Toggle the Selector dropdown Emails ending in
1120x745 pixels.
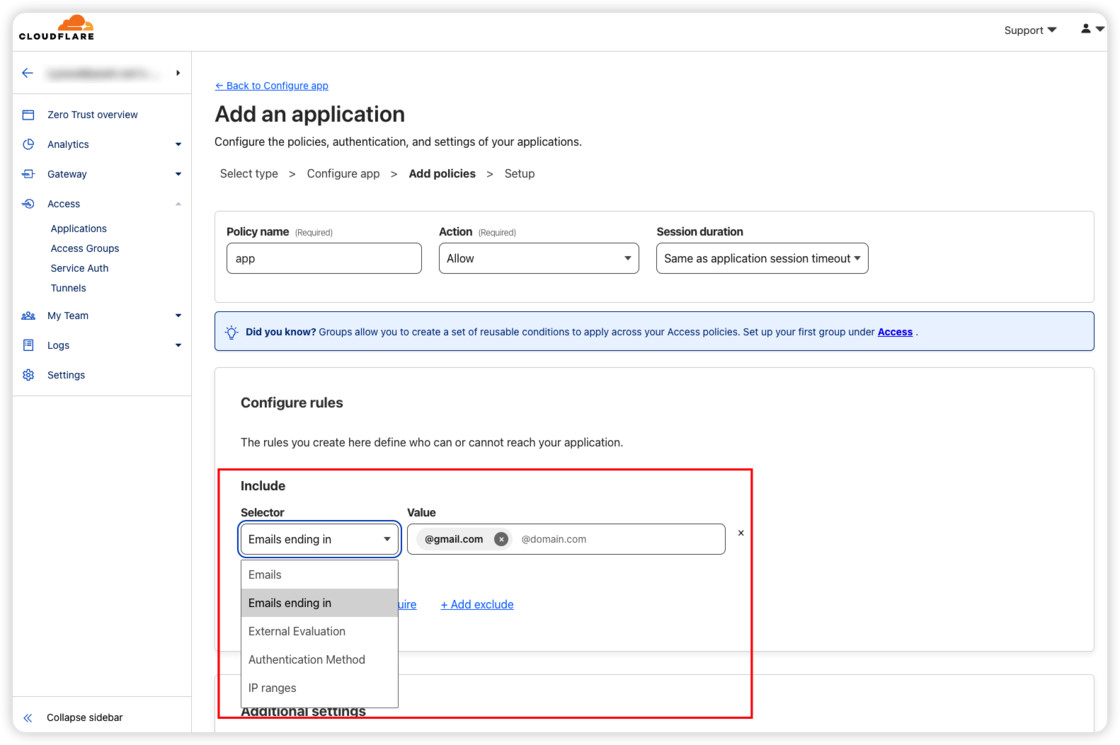[x=319, y=539]
